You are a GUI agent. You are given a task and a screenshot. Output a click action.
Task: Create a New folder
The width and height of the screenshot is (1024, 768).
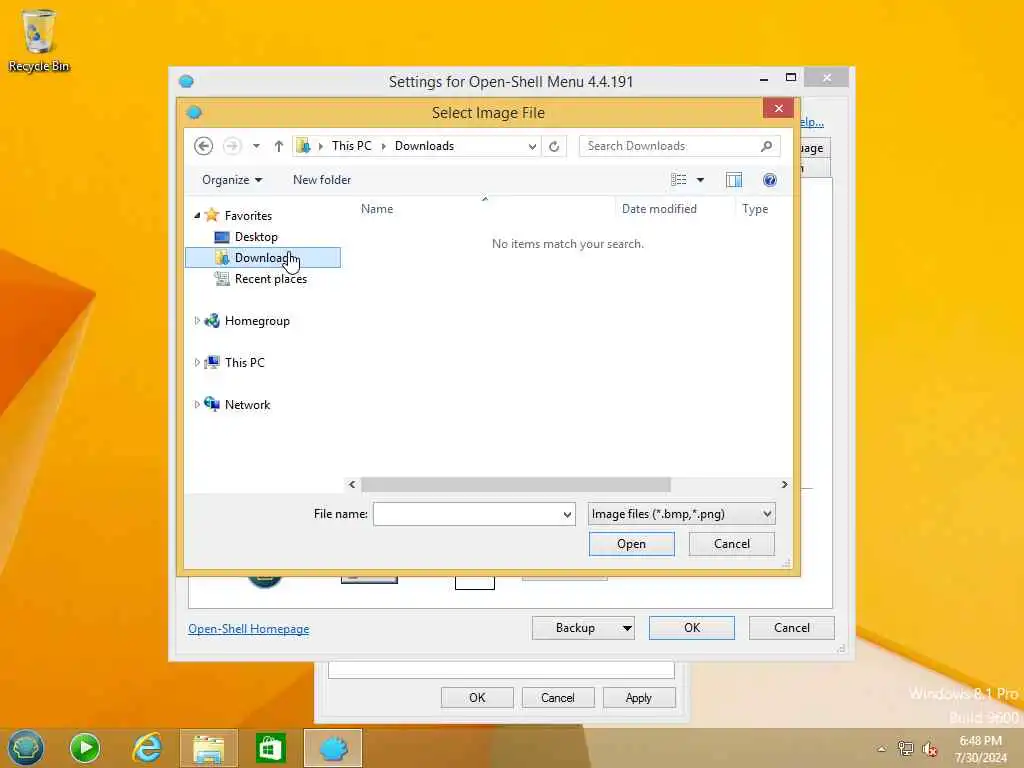322,180
